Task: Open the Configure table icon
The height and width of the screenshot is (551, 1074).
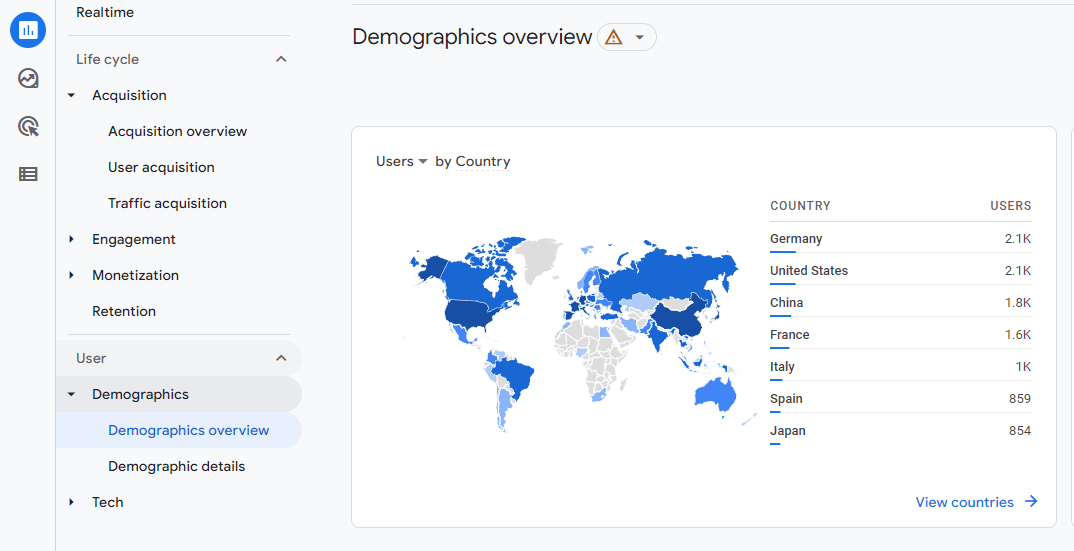Action: point(28,174)
